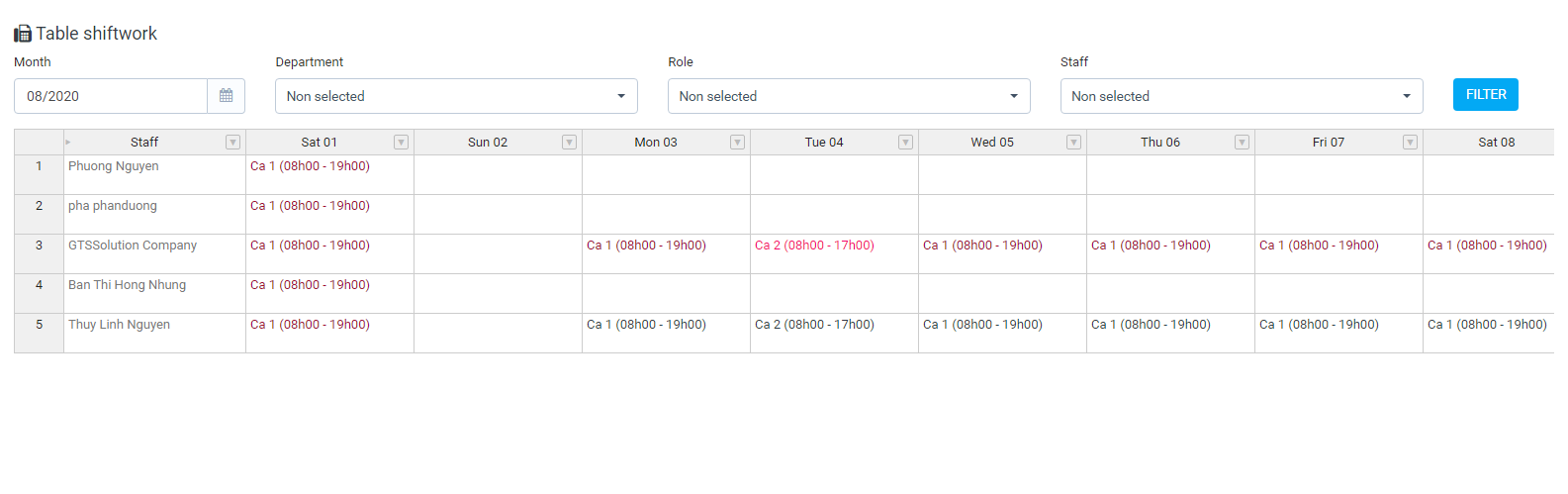Click the Month input field showing 08/2020

pyautogui.click(x=111, y=96)
